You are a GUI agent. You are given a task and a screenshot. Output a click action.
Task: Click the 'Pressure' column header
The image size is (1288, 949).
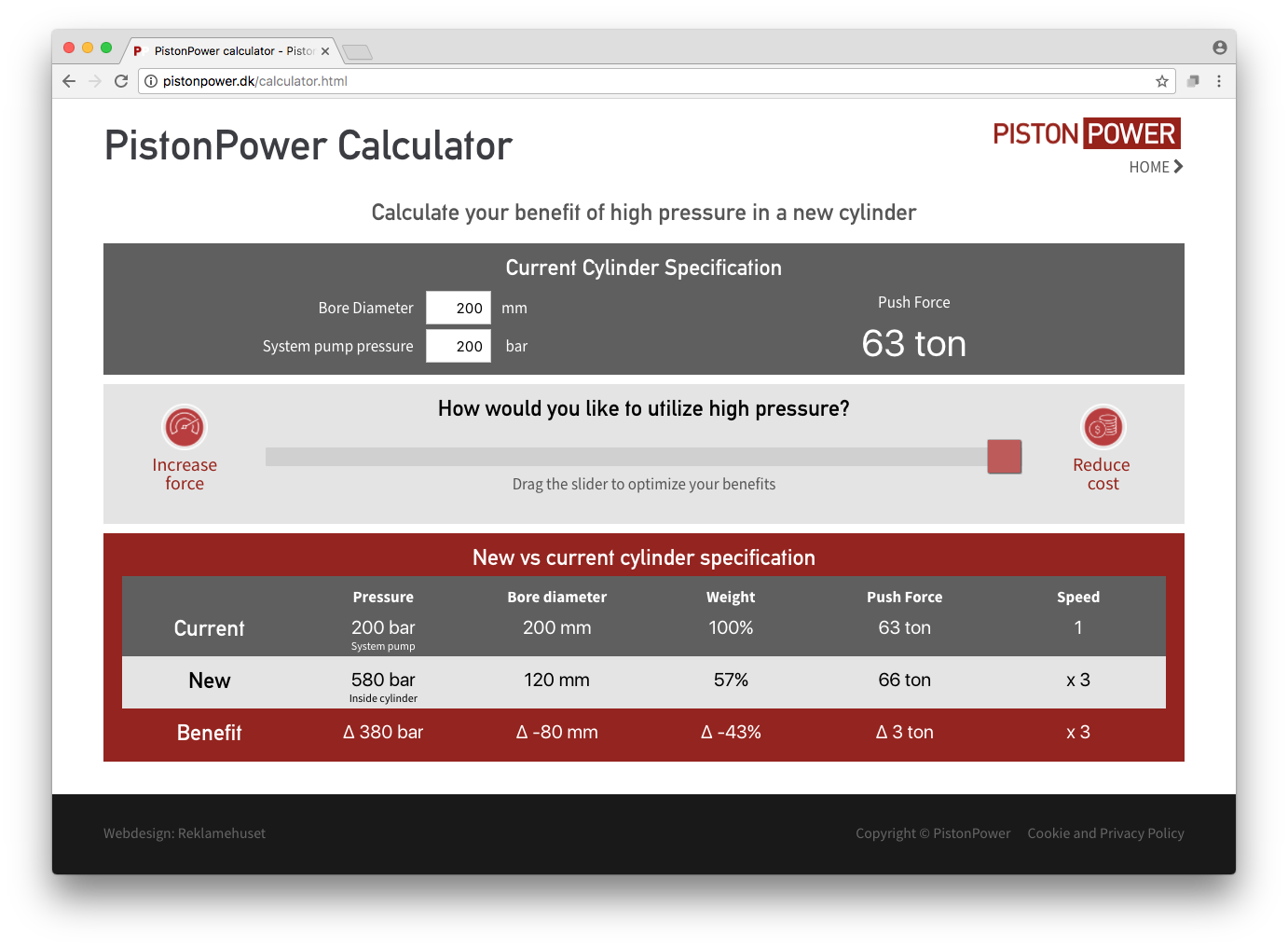383,597
